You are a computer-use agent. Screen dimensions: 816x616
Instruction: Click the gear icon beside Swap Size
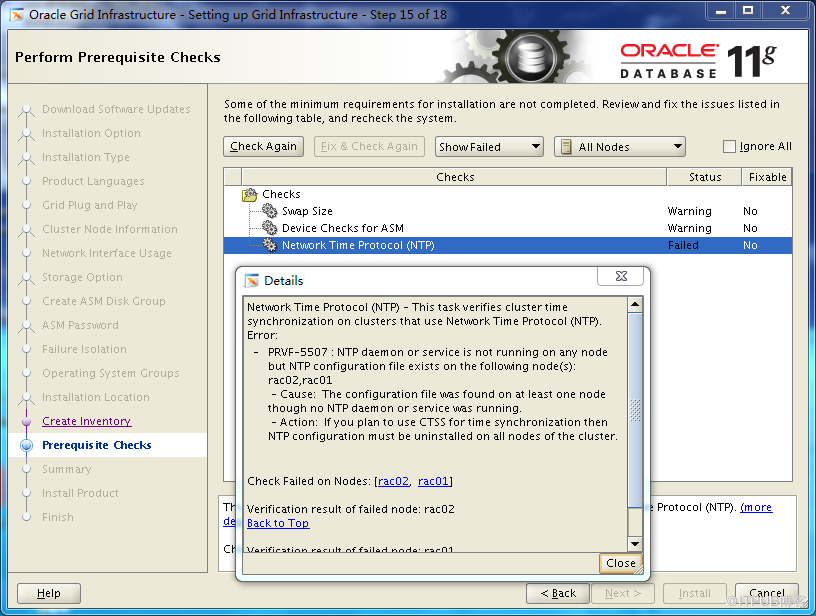[270, 212]
